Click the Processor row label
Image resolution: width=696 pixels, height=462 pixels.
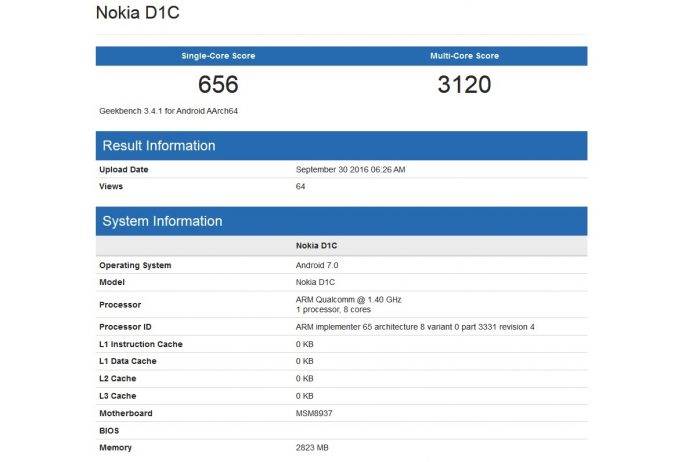pyautogui.click(x=120, y=305)
